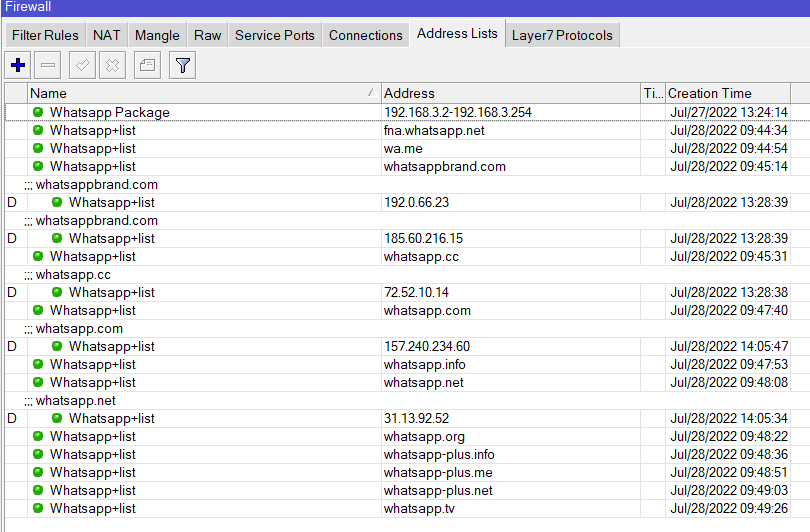Sort by the Name column header
The height and width of the screenshot is (532, 810).
tap(204, 93)
